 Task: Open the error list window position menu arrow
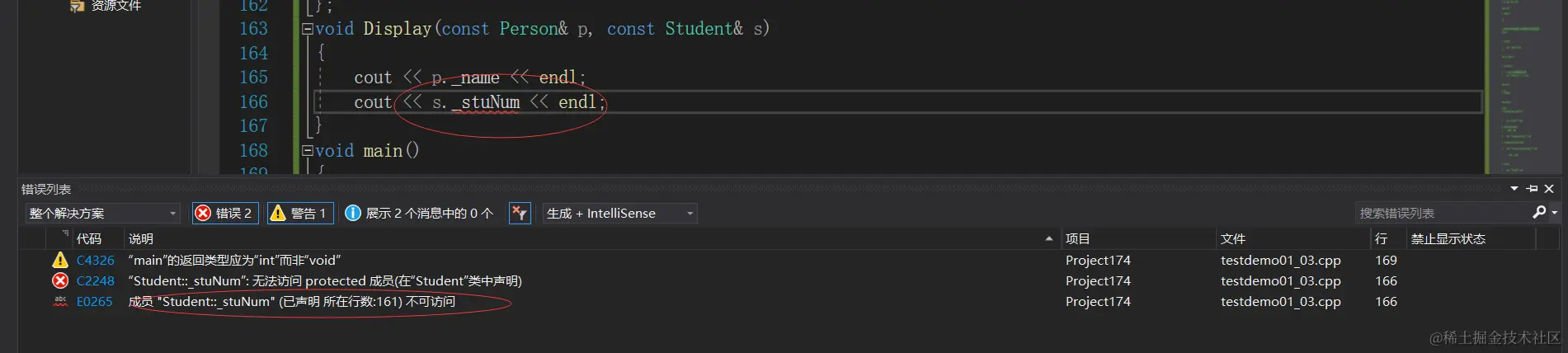click(x=1514, y=189)
